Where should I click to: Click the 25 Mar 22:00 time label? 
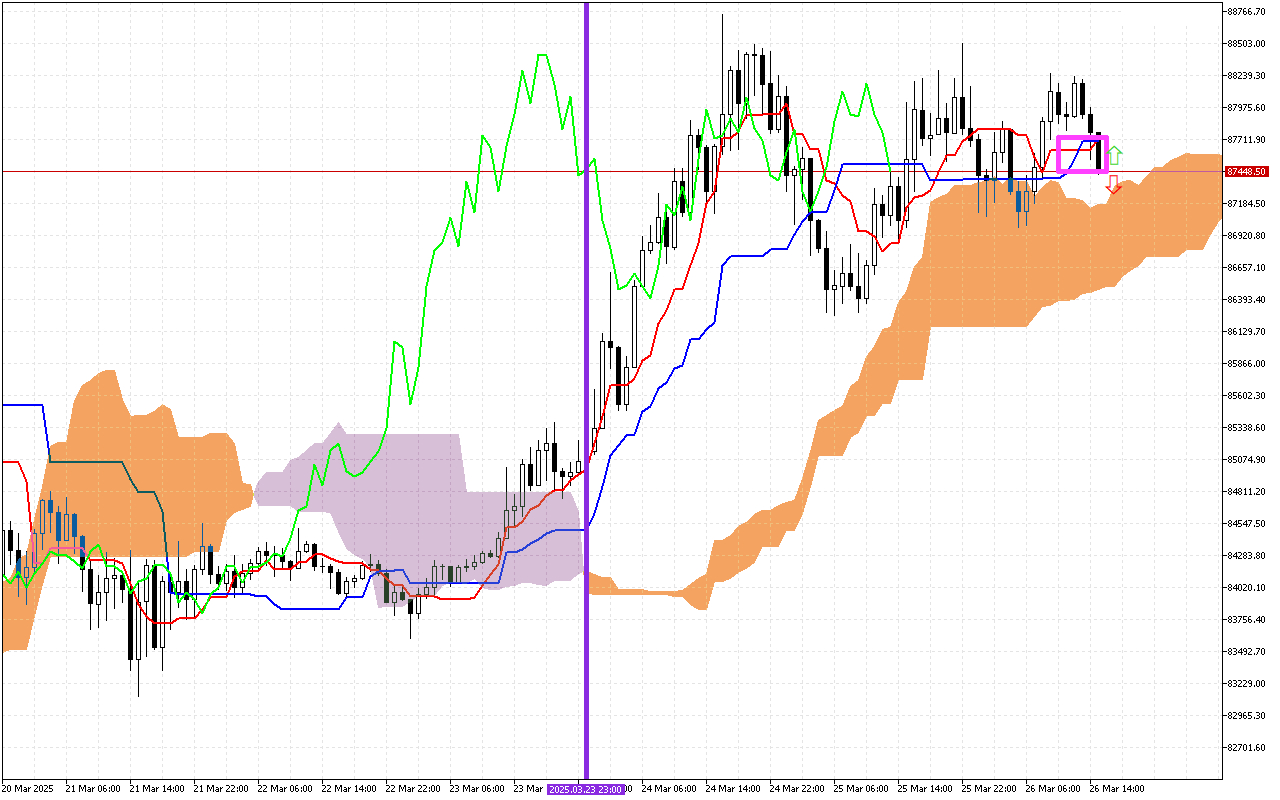point(989,789)
